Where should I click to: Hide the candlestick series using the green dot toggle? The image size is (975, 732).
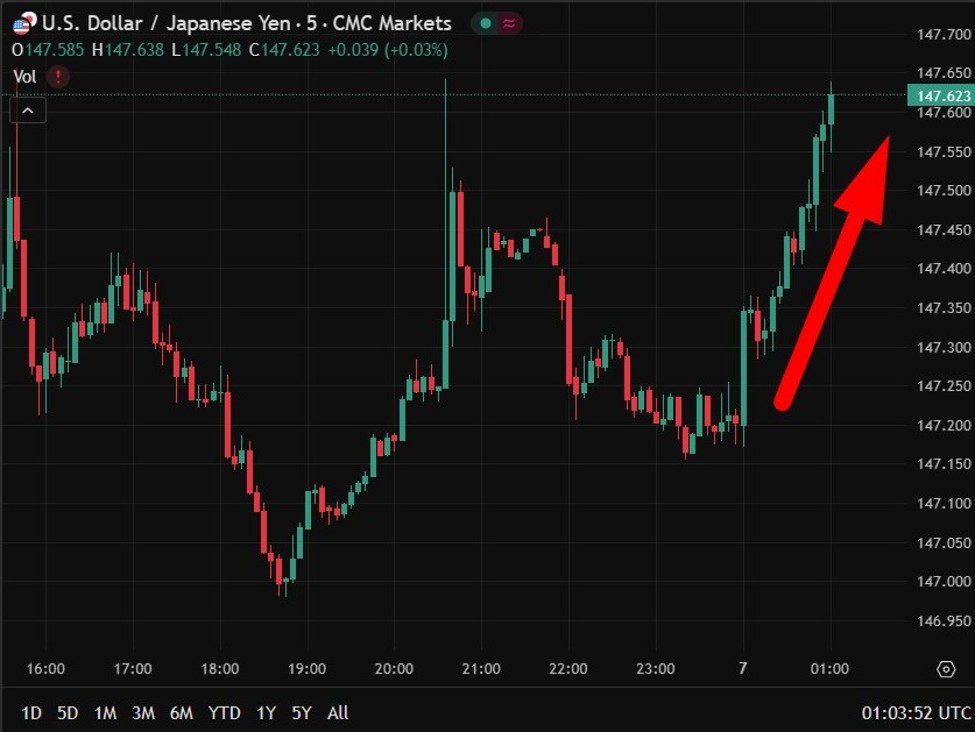tap(484, 22)
